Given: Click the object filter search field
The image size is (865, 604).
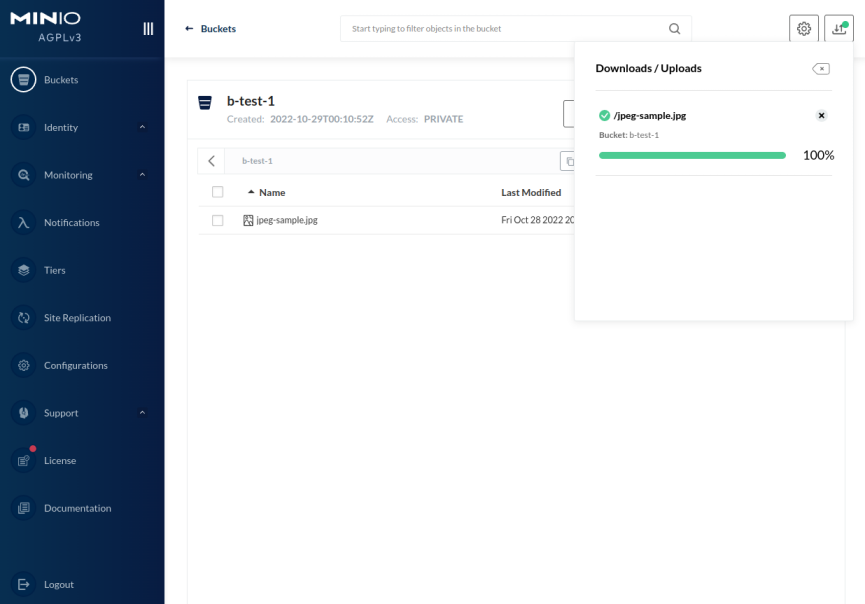Looking at the screenshot, I should (500, 29).
